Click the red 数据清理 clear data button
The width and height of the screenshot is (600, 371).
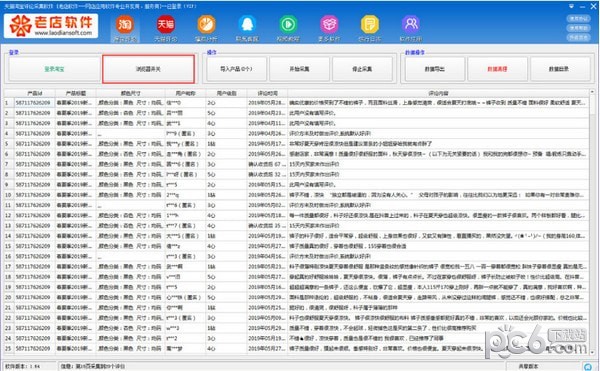[497, 69]
